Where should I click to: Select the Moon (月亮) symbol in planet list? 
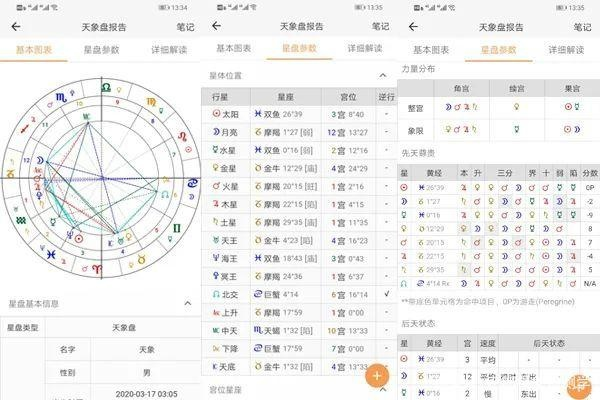(x=216, y=132)
